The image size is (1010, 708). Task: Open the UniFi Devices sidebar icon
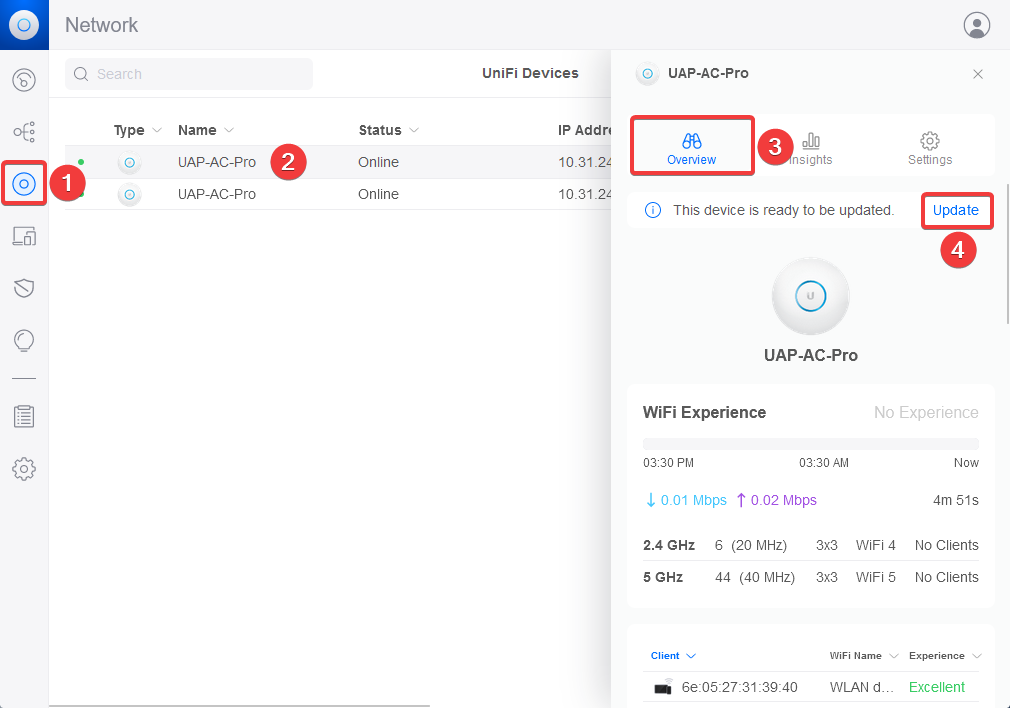click(24, 184)
